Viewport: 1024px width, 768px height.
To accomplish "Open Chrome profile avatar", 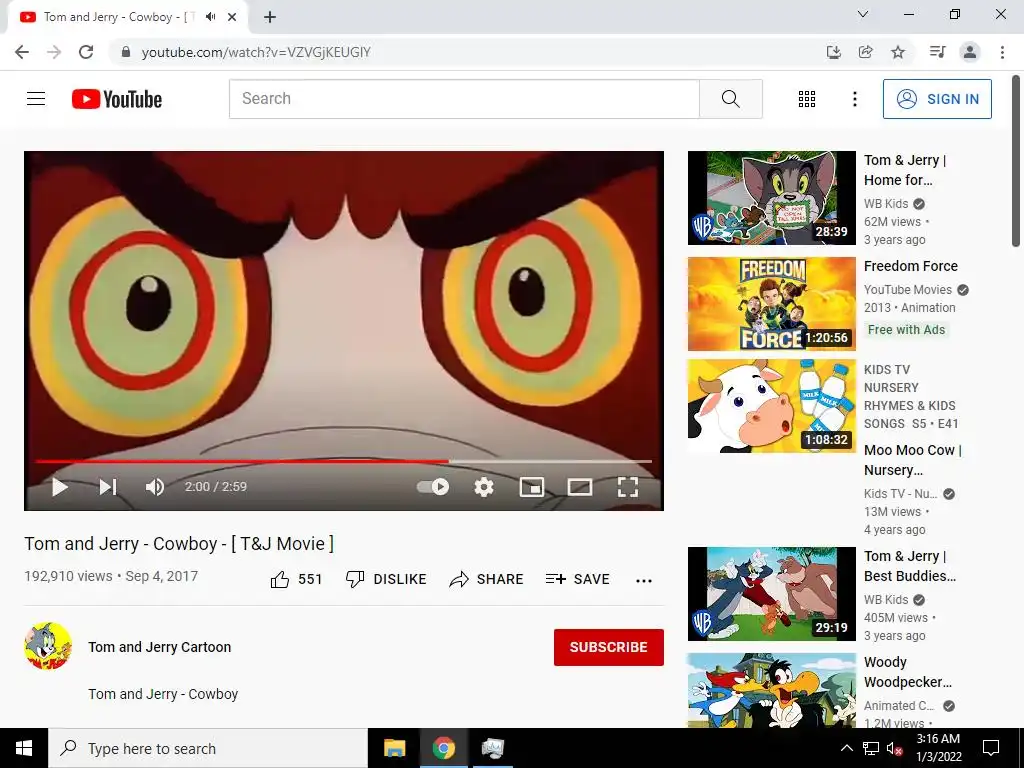I will [x=970, y=52].
